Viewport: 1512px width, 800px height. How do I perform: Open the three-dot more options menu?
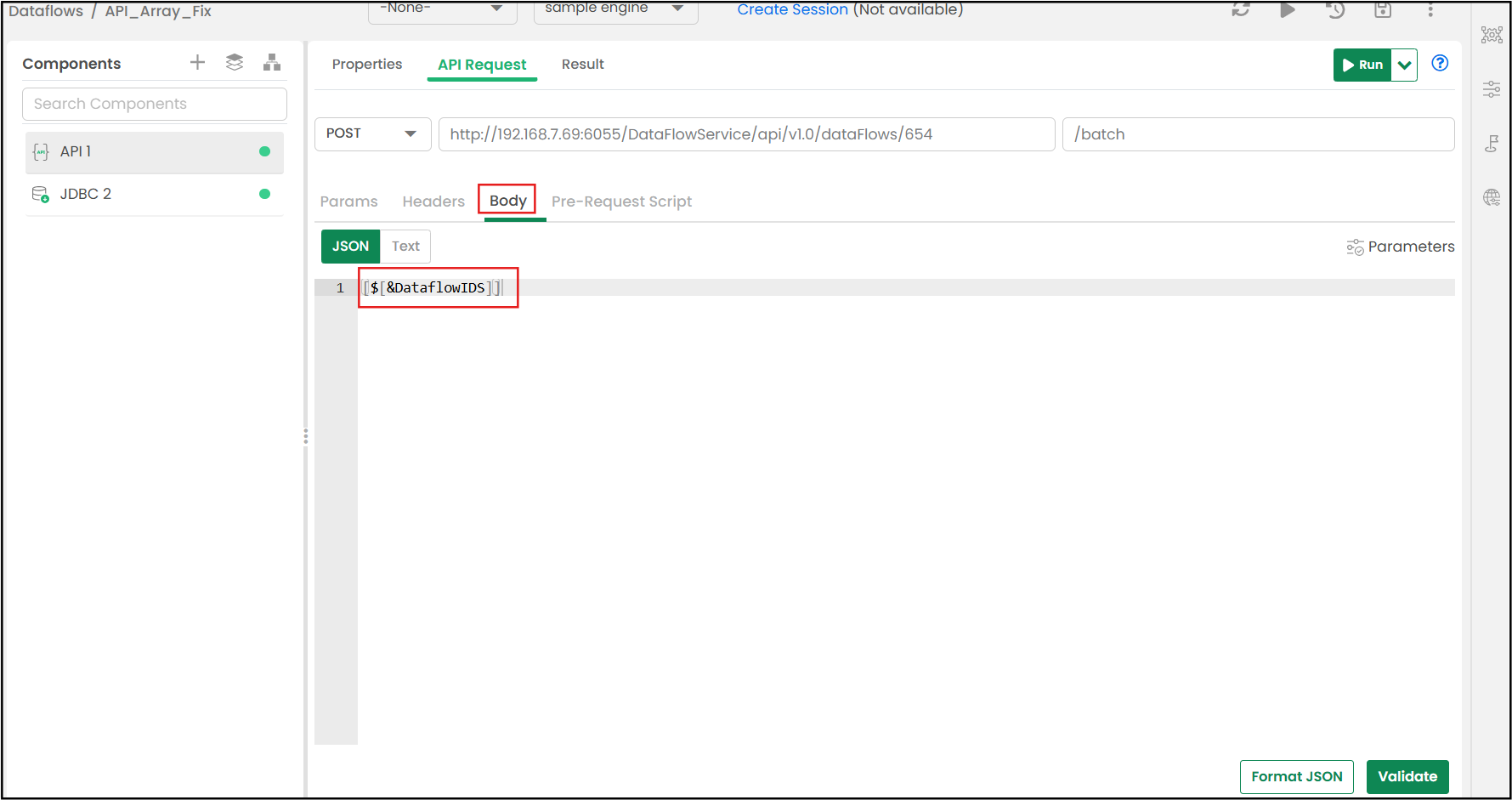[x=1430, y=10]
